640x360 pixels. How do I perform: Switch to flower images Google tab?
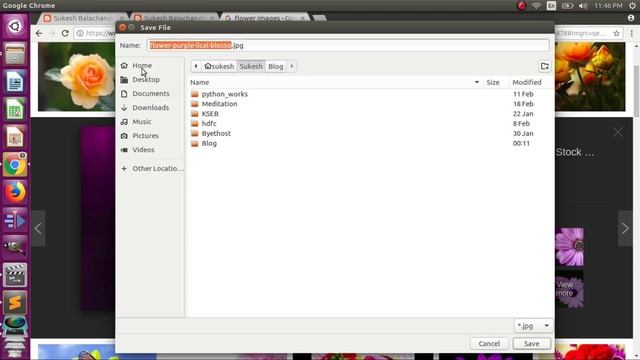[265, 18]
